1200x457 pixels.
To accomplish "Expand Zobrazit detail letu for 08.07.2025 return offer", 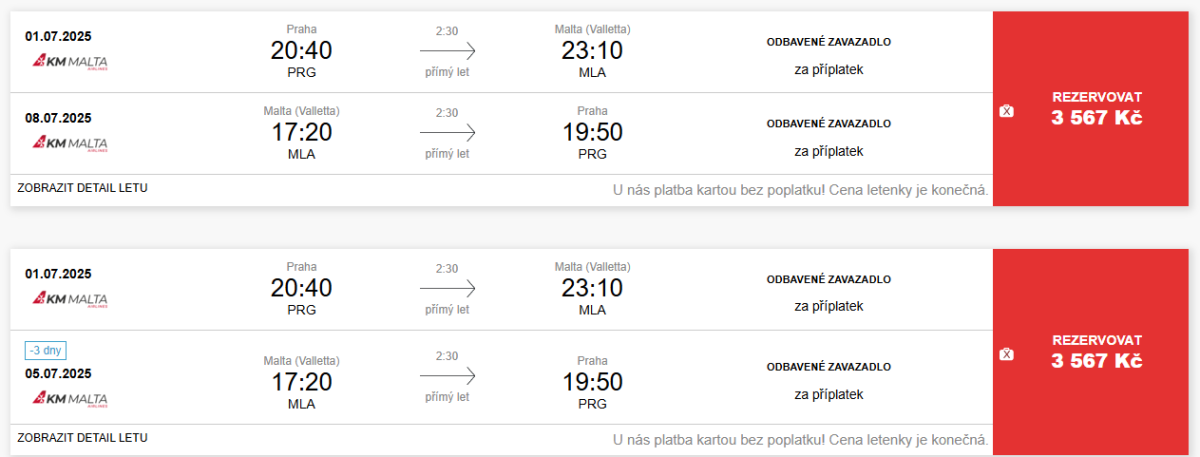I will (83, 188).
